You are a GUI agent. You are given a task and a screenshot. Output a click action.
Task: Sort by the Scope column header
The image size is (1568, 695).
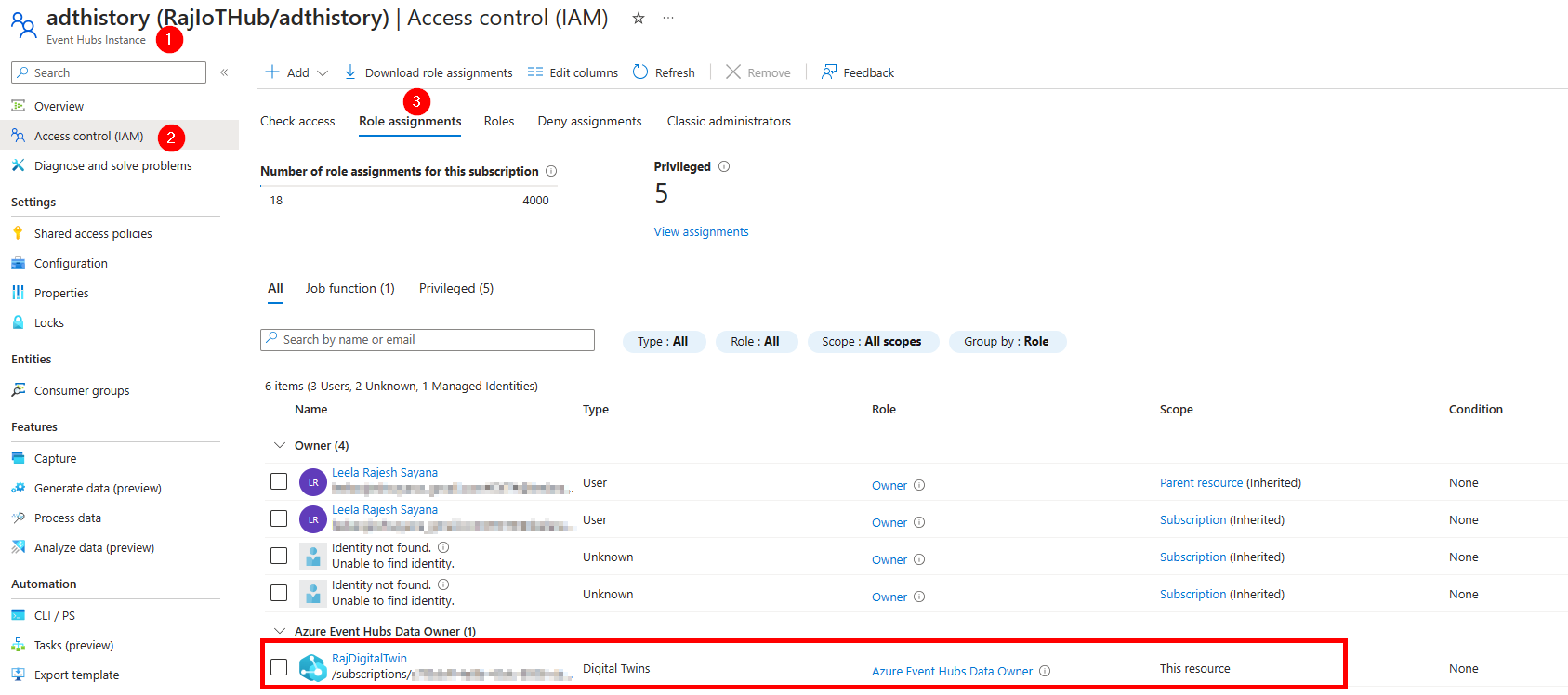1176,409
